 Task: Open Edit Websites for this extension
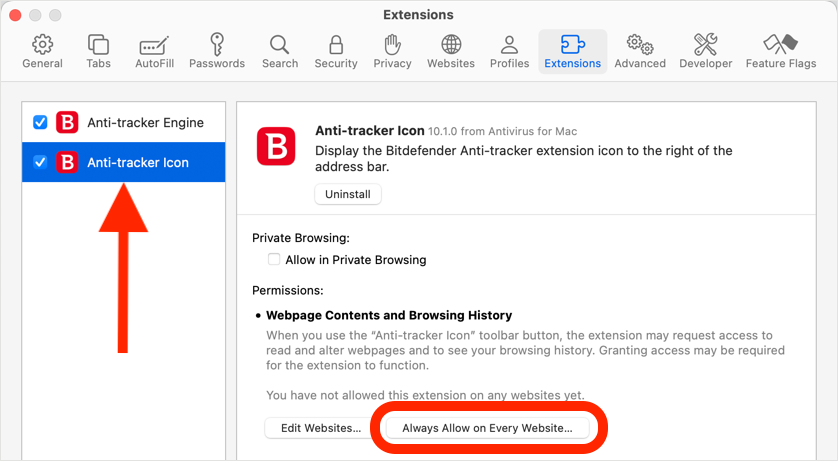[x=321, y=428]
